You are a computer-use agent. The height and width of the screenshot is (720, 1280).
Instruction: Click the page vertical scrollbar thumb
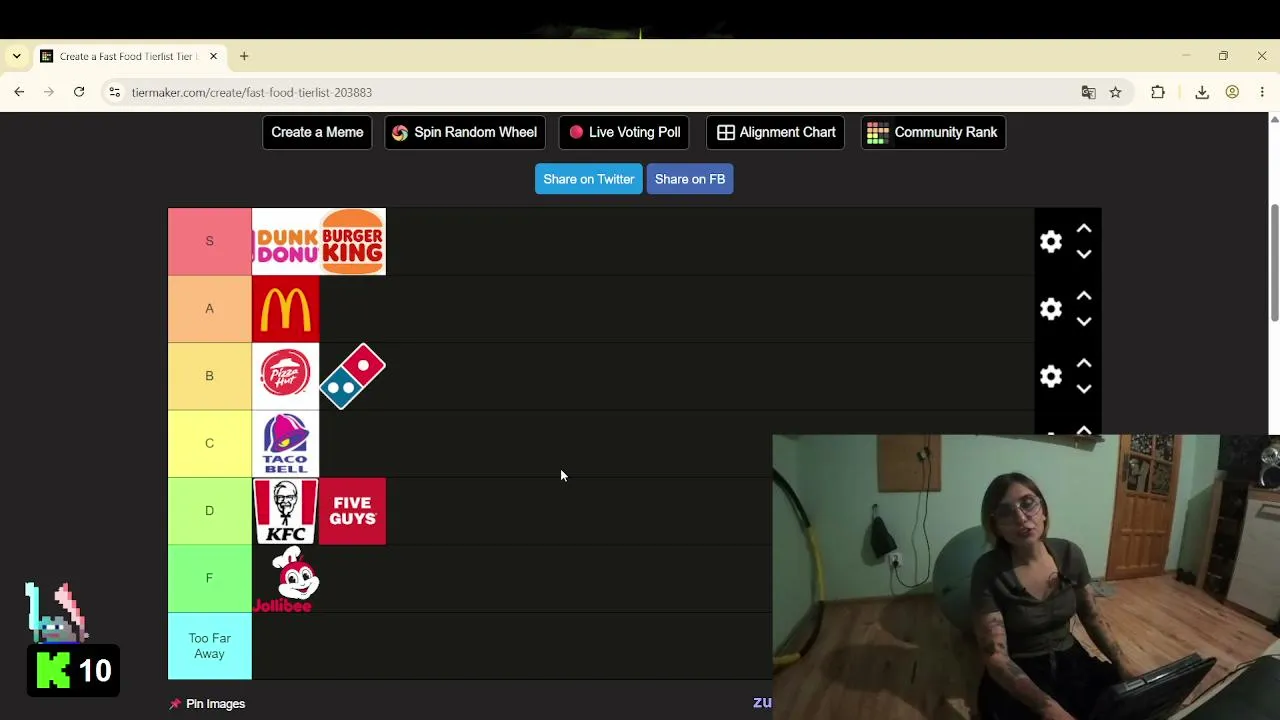tap(1274, 263)
